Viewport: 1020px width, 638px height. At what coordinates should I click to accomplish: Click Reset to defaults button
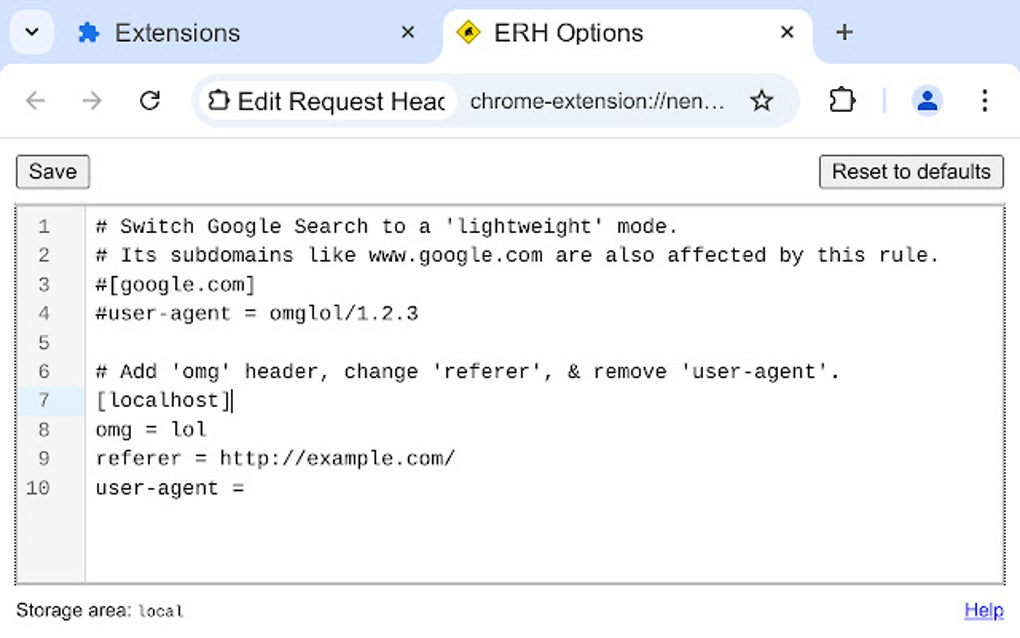(x=911, y=172)
